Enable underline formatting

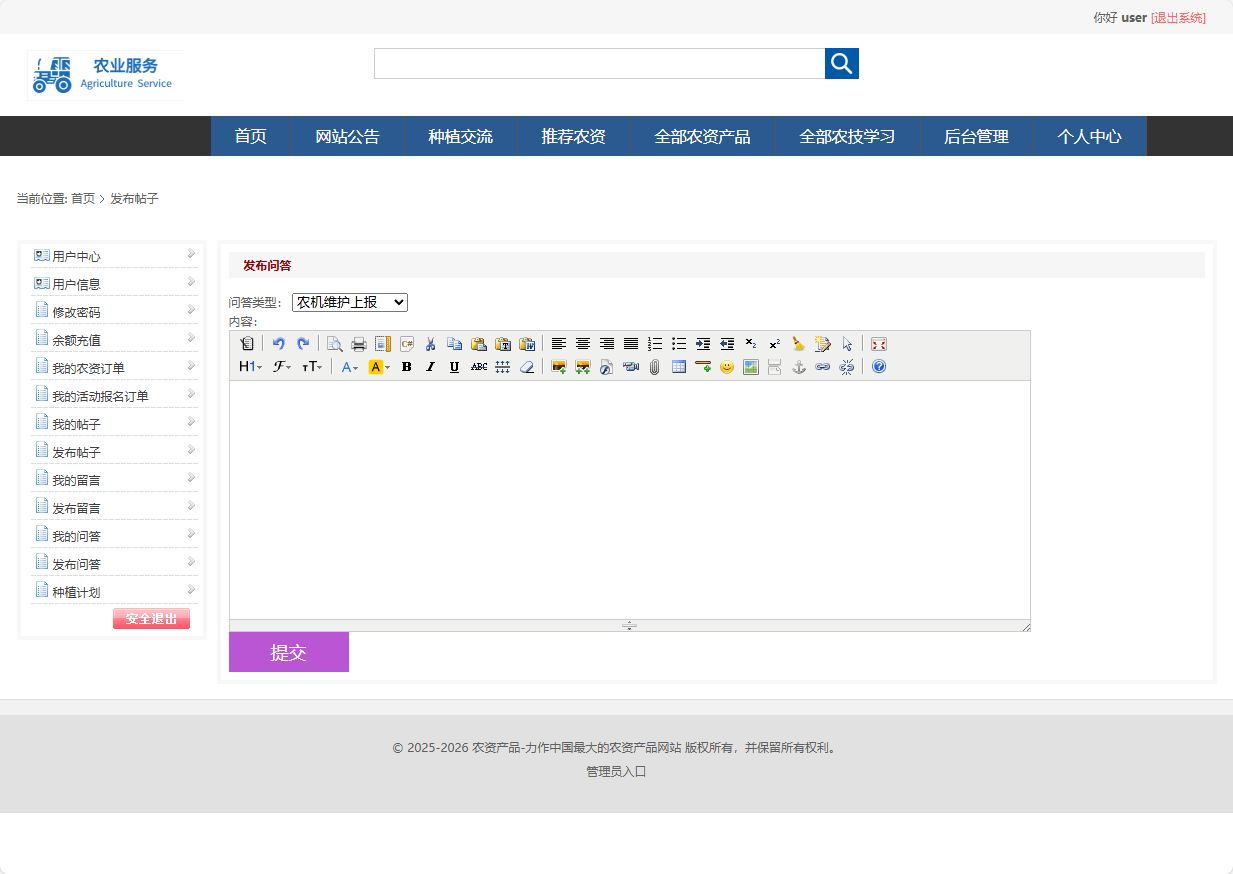click(453, 367)
